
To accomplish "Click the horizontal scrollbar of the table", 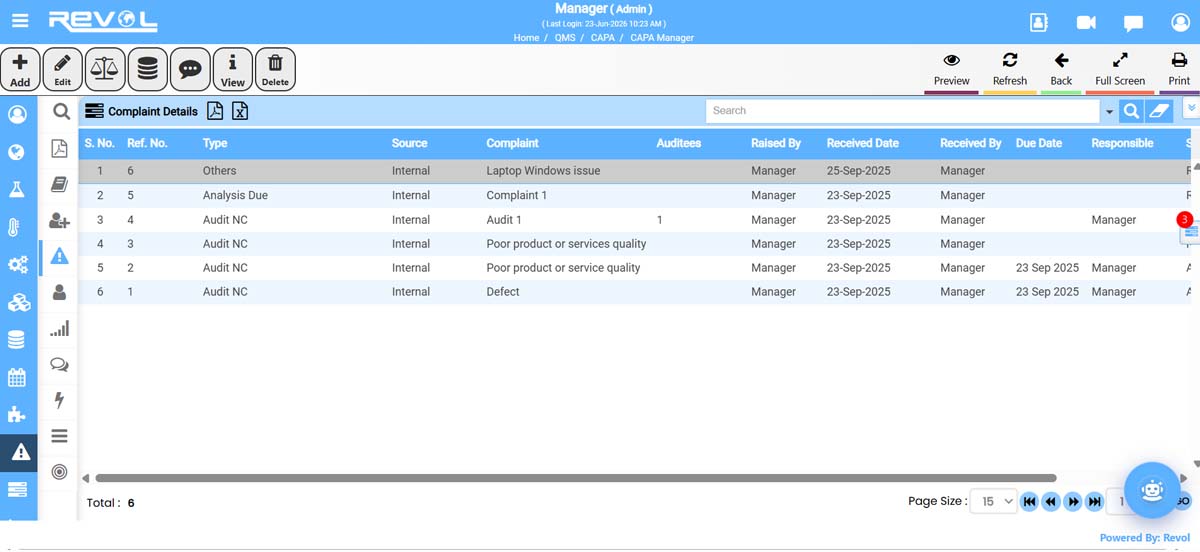I will pos(576,478).
